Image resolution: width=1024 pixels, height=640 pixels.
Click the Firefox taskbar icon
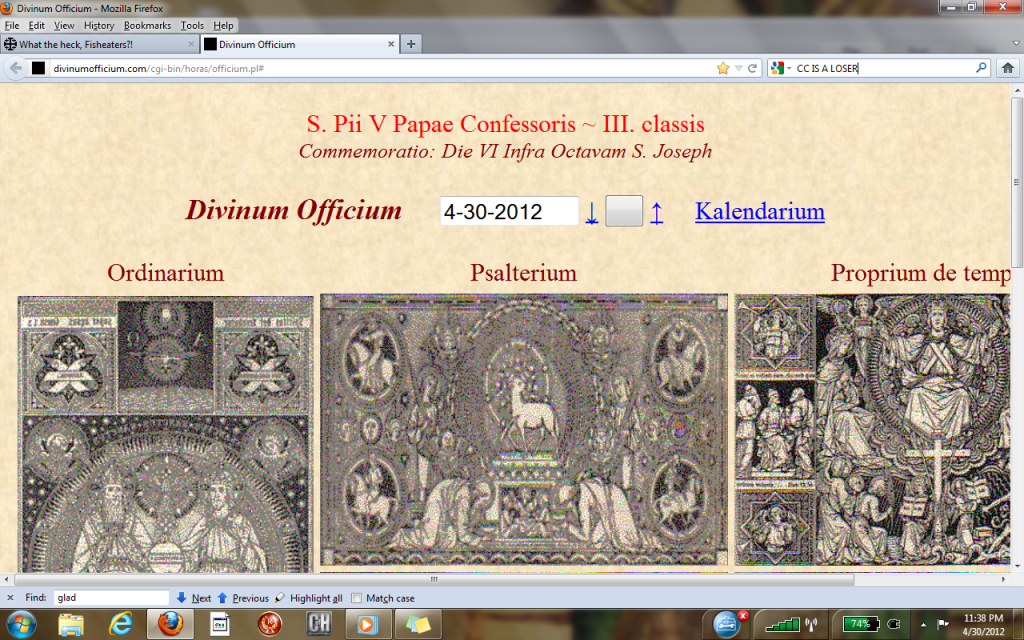pos(170,624)
